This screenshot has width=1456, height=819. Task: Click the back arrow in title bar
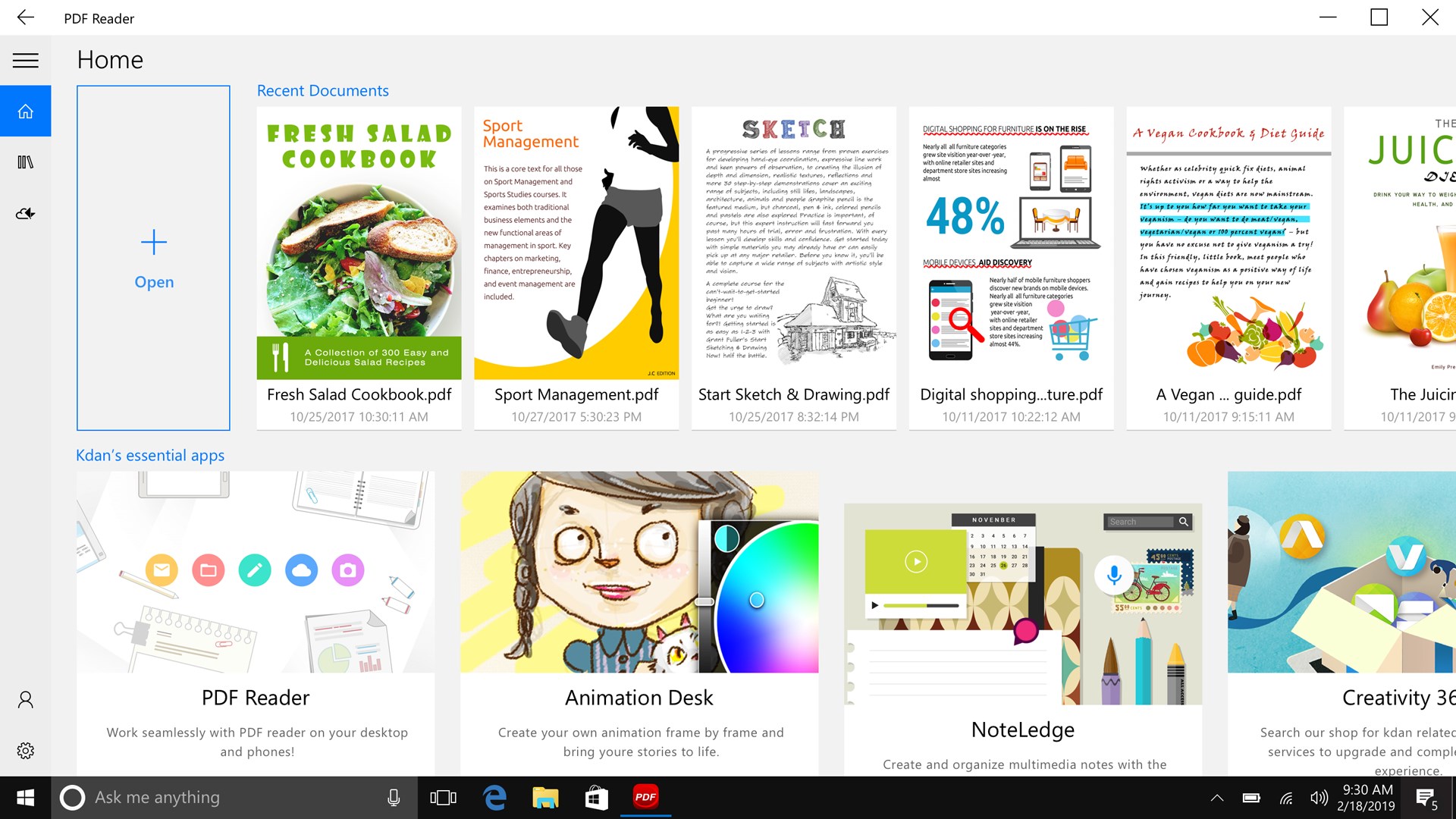pos(25,17)
